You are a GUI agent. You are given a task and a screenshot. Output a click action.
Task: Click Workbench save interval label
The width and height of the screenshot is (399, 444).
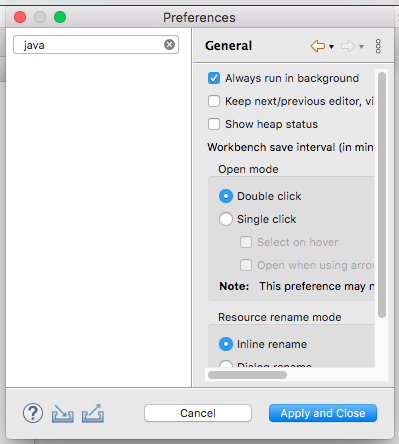[x=290, y=147]
